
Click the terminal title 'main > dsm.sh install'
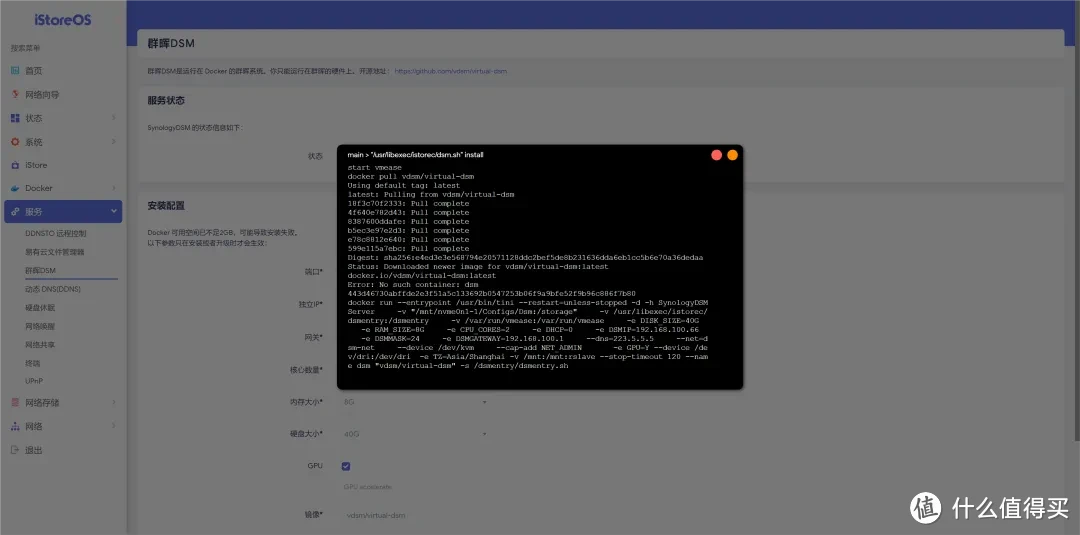(415, 155)
